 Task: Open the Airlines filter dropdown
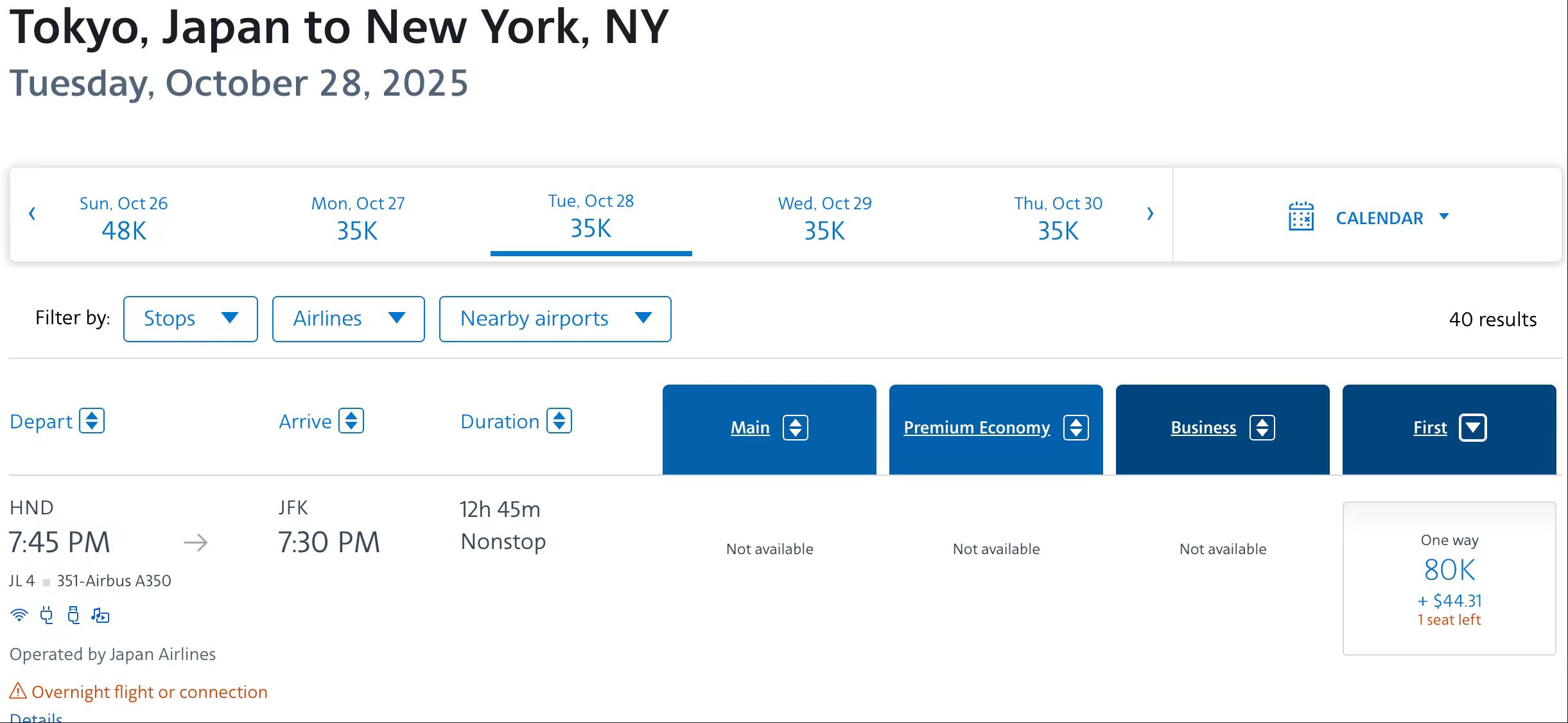tap(348, 319)
